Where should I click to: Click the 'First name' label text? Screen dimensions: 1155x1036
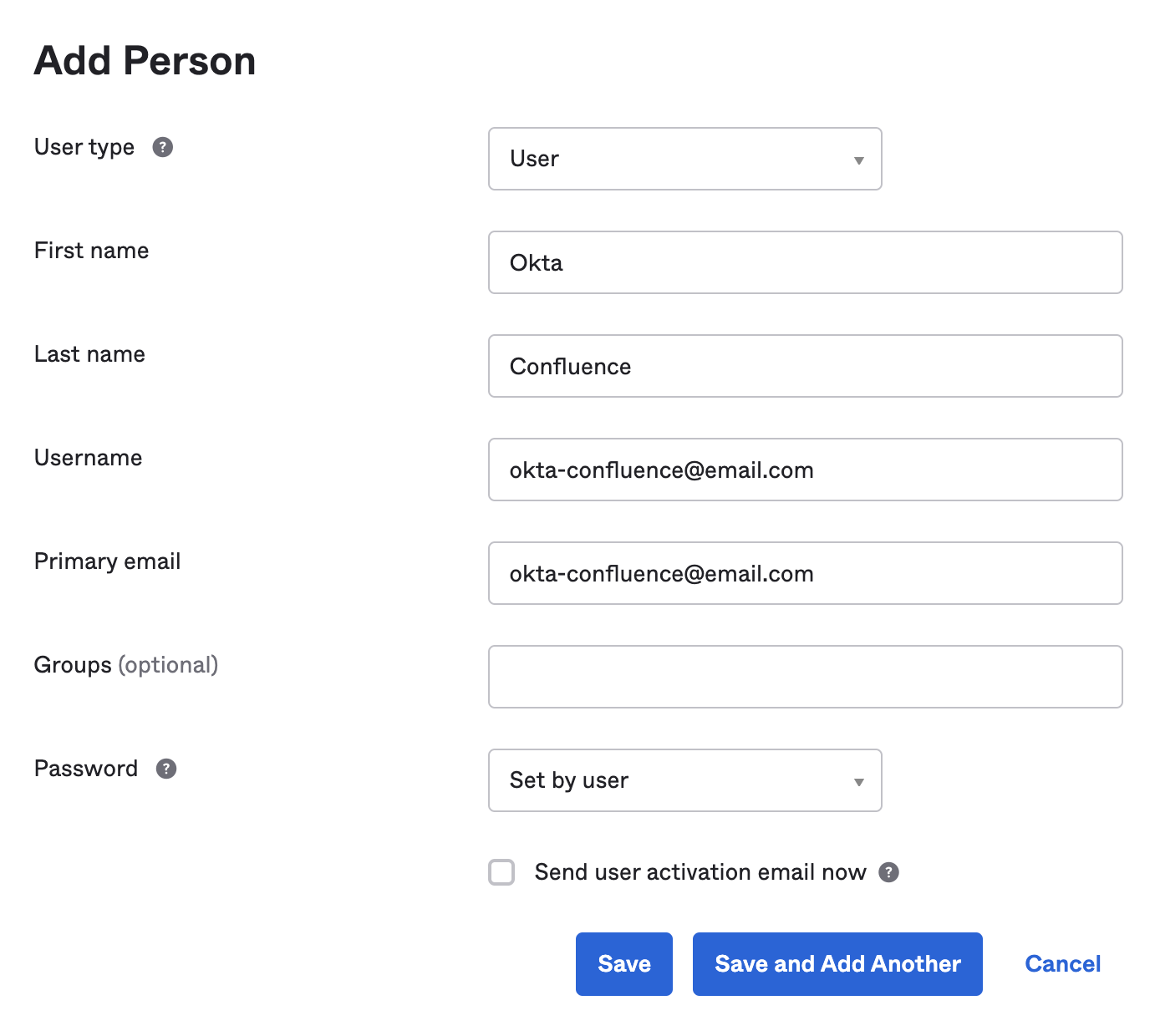pos(92,251)
